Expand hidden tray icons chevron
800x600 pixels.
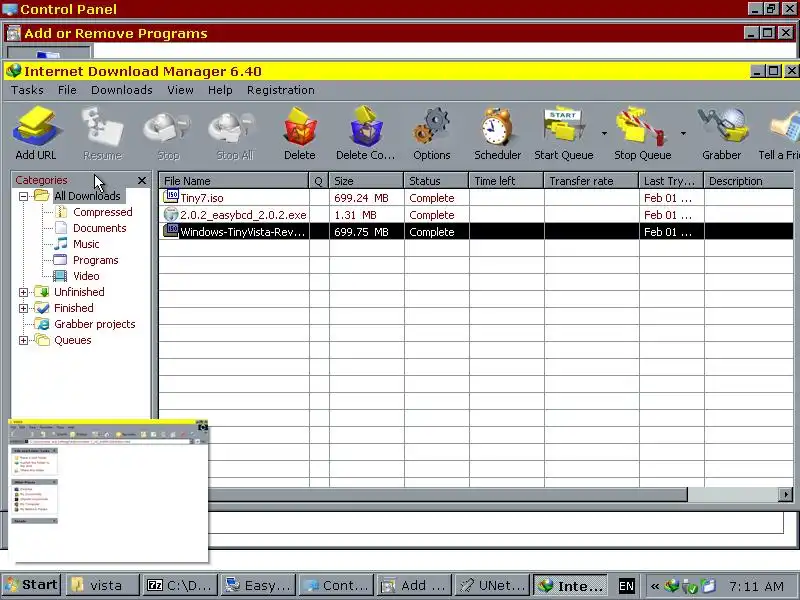click(x=655, y=586)
